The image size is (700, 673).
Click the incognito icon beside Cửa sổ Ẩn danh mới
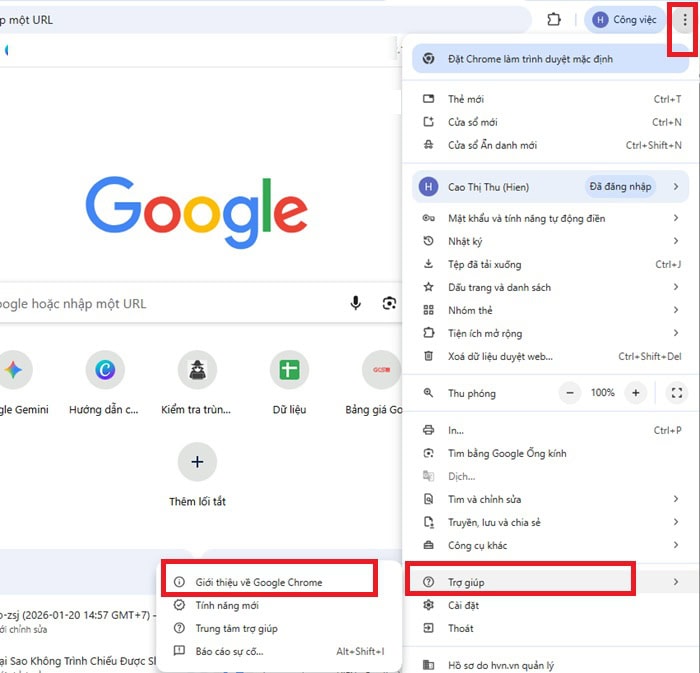428,145
